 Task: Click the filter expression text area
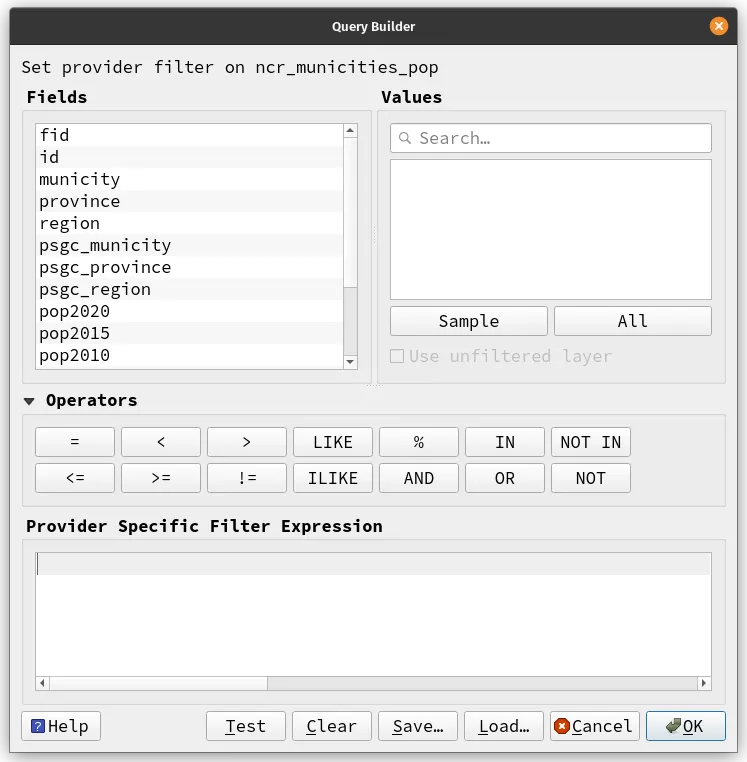pos(373,614)
